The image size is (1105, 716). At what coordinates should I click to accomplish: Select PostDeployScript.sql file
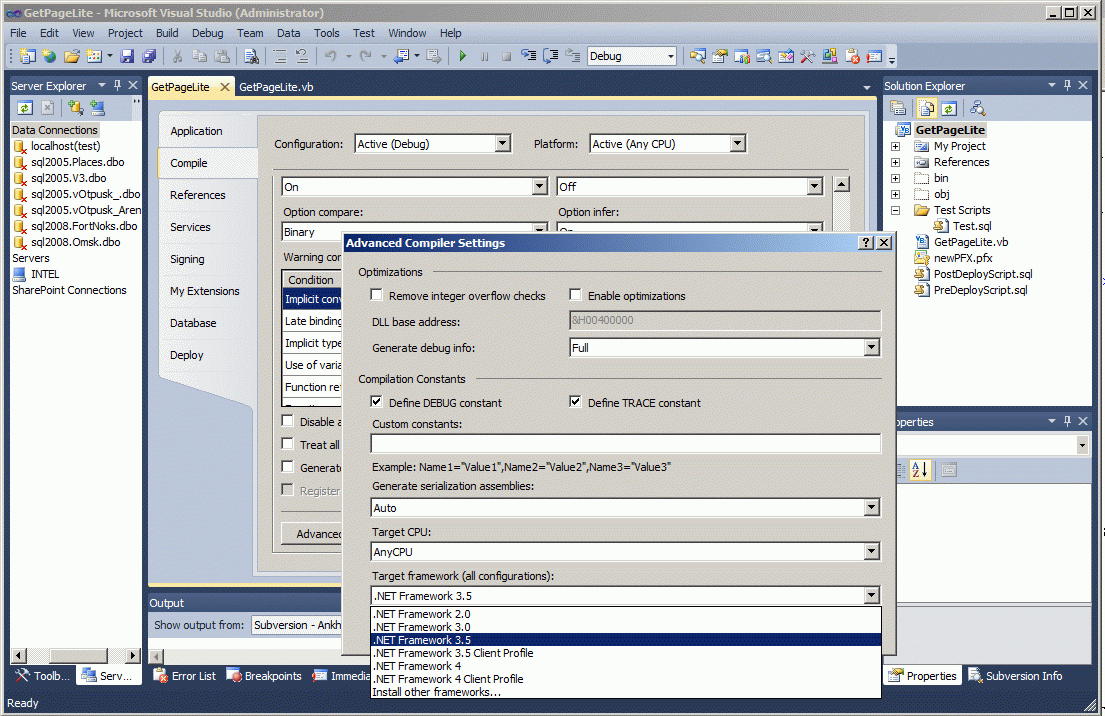point(982,274)
